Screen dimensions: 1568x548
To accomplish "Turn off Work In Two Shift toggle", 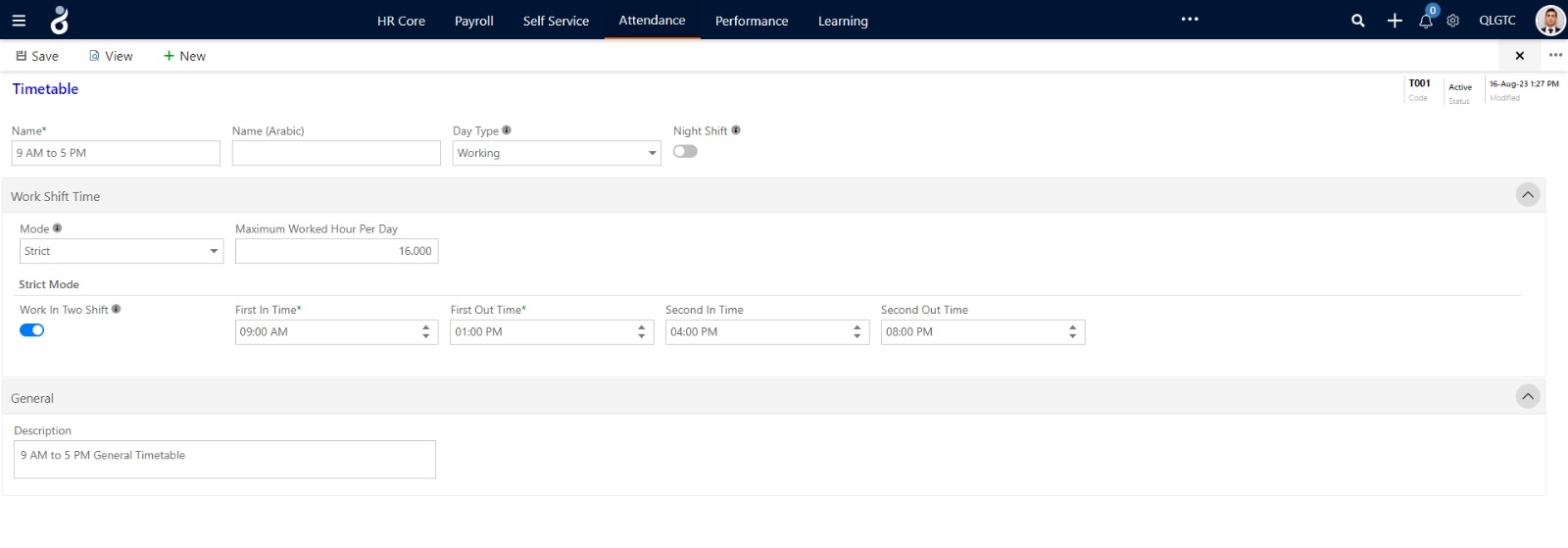I will 32,330.
